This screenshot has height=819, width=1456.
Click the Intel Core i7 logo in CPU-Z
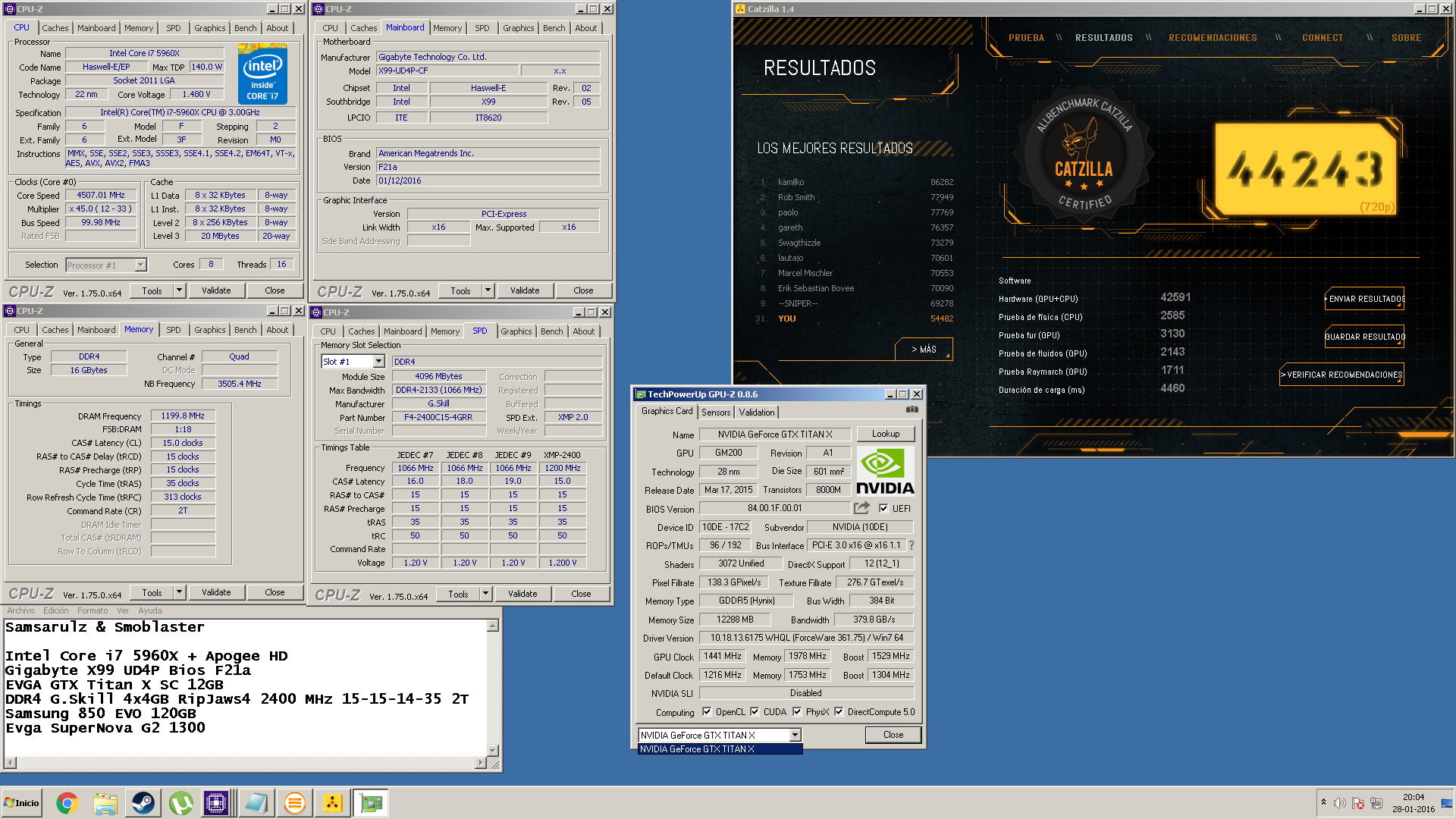click(x=262, y=74)
